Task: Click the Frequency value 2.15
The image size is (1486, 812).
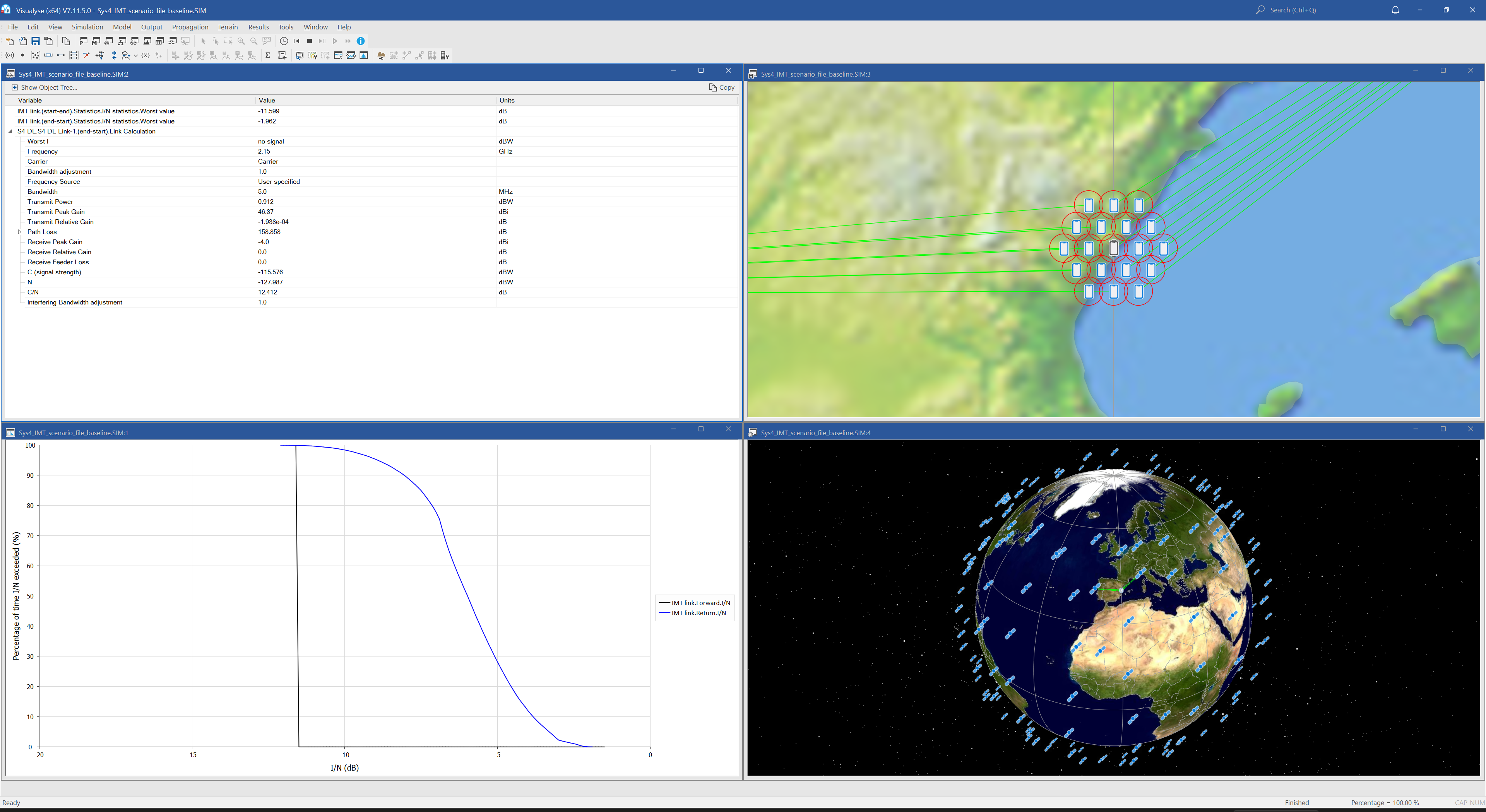Action: coord(264,152)
